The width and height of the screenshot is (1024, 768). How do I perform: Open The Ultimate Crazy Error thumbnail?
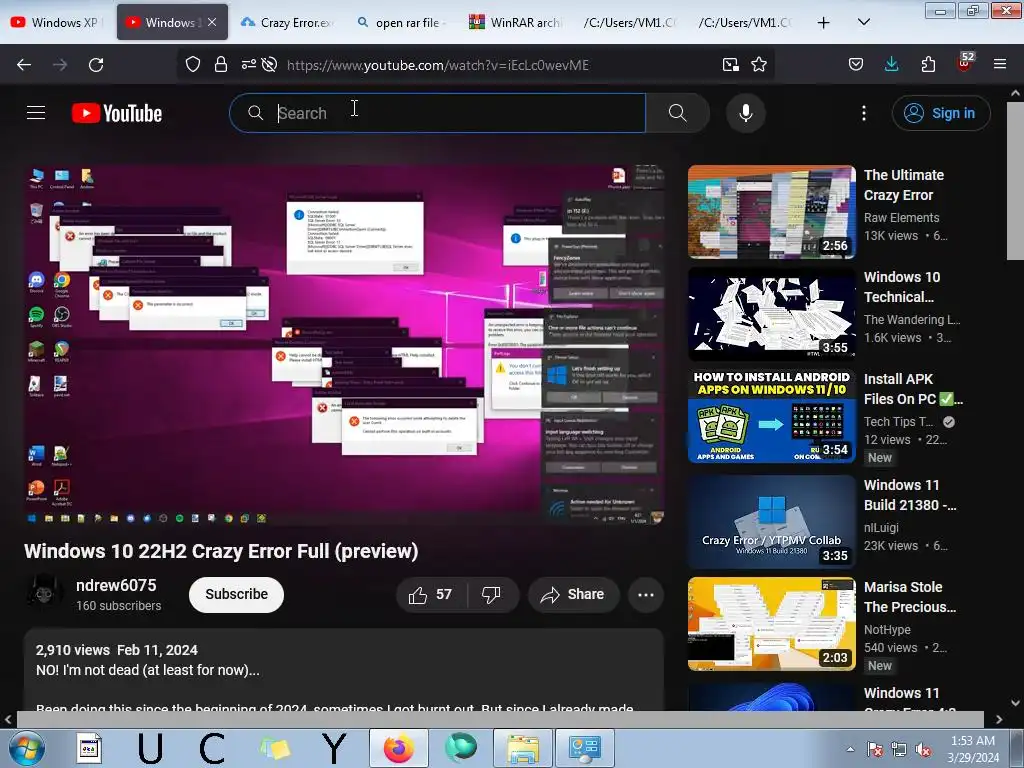coord(771,212)
